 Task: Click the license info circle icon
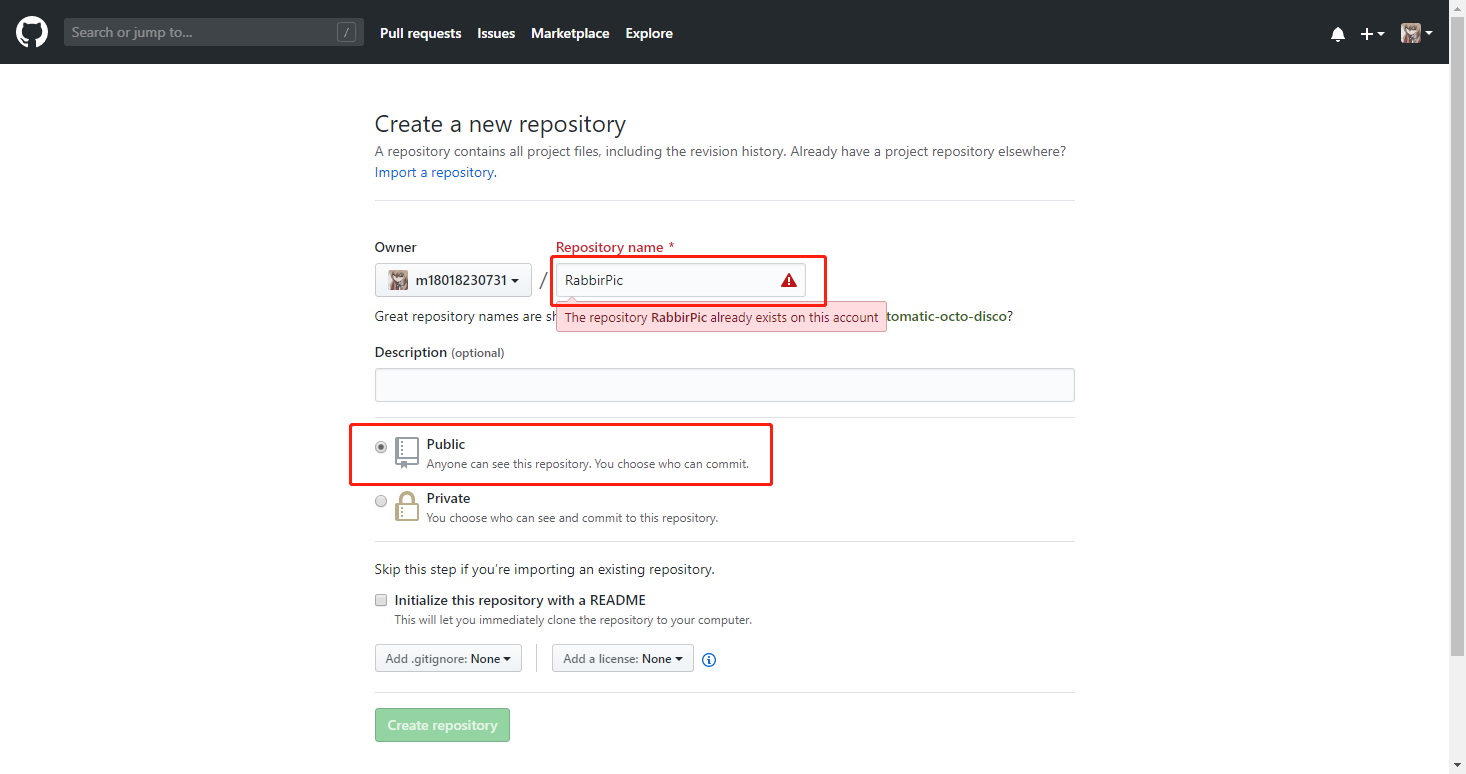pyautogui.click(x=709, y=659)
